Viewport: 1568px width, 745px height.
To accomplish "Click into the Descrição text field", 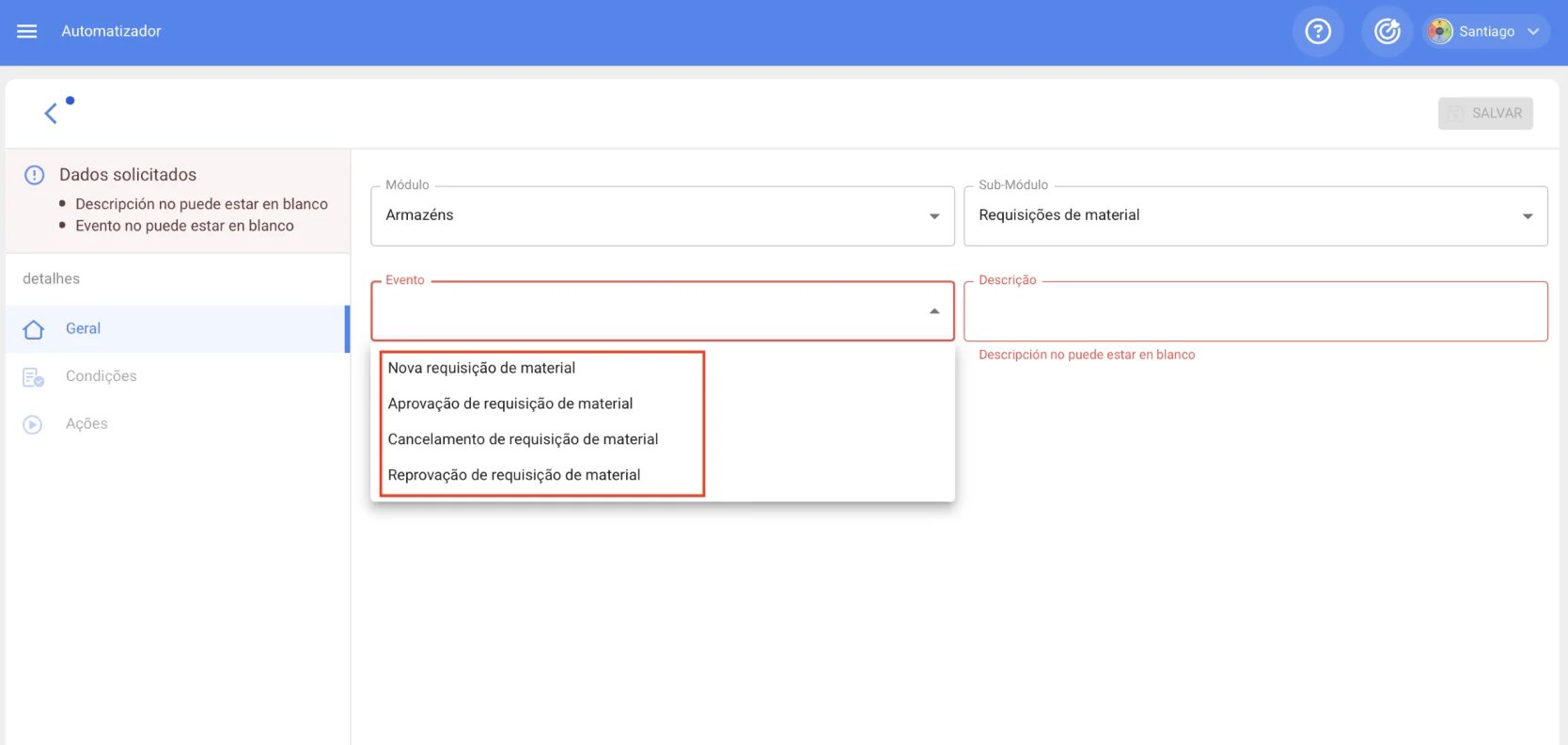I will coord(1254,311).
